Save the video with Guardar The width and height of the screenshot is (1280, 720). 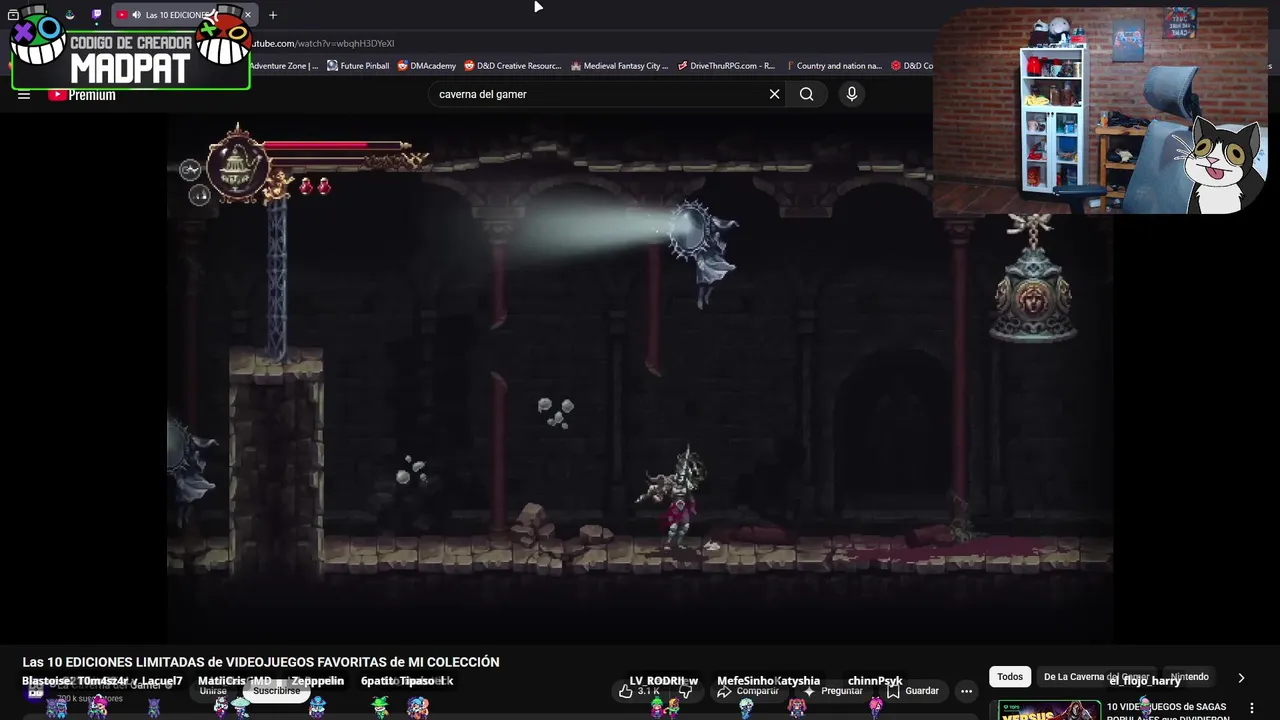pos(913,691)
